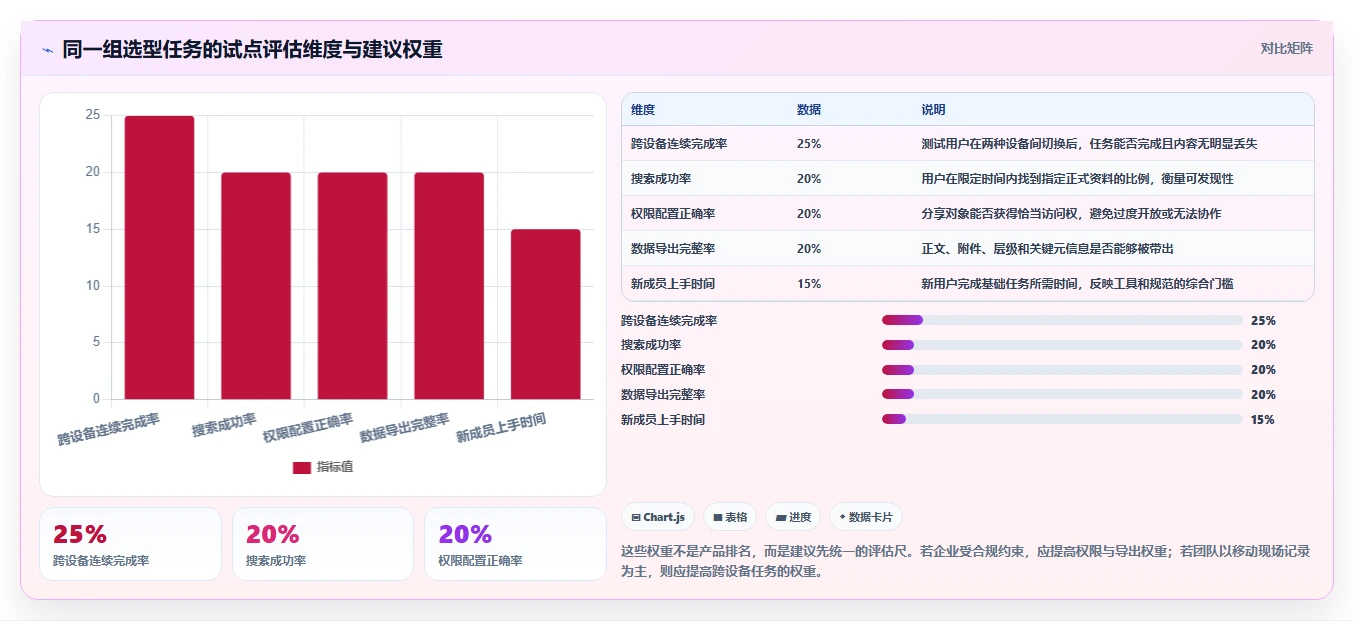
Task: Click the 数据卡片 tag chip
Action: coord(866,517)
